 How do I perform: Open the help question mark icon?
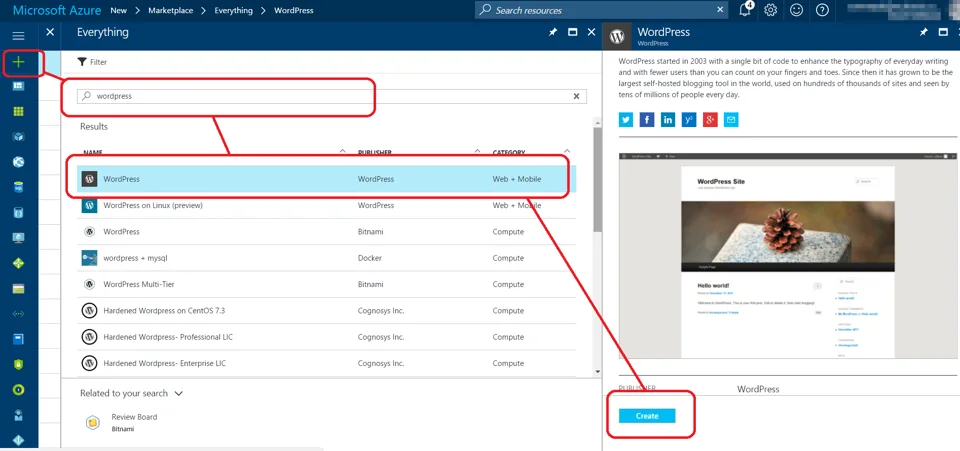822,10
